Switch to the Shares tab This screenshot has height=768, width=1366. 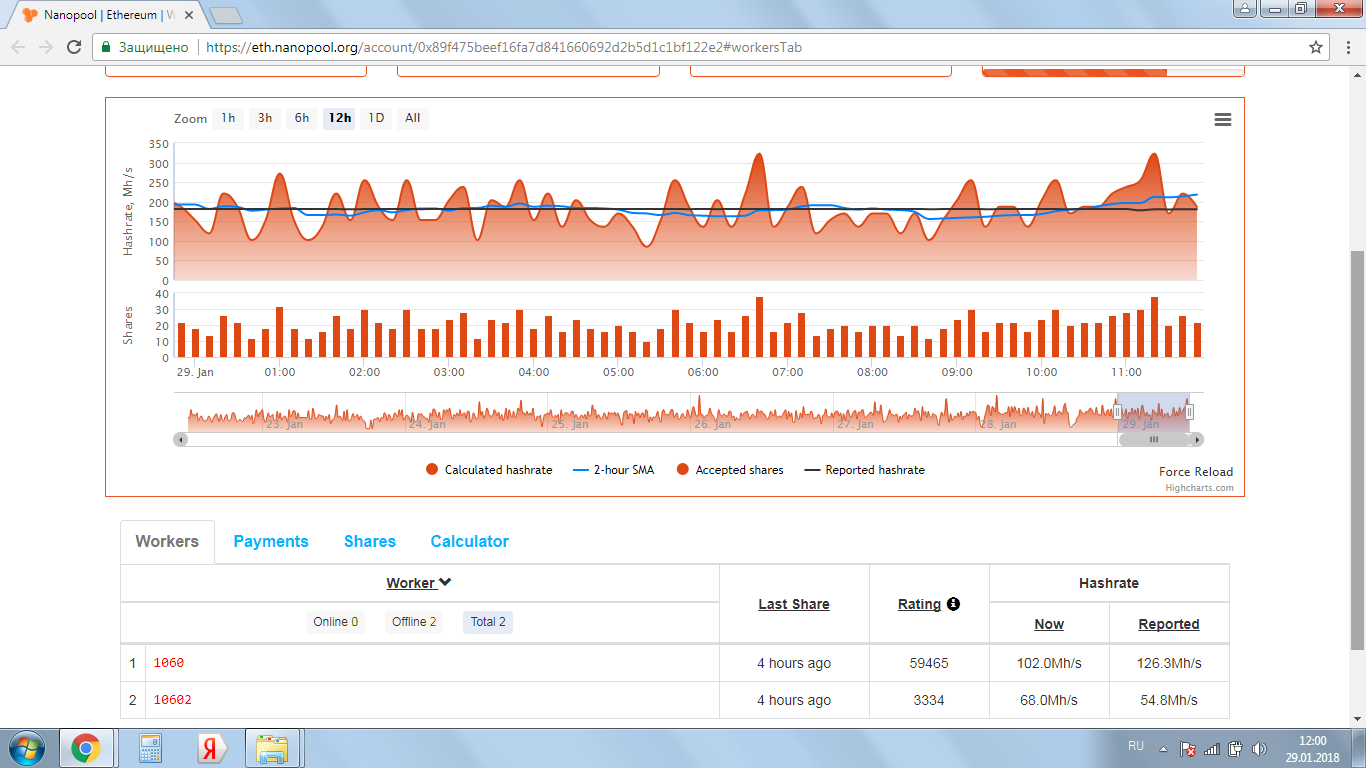(370, 541)
